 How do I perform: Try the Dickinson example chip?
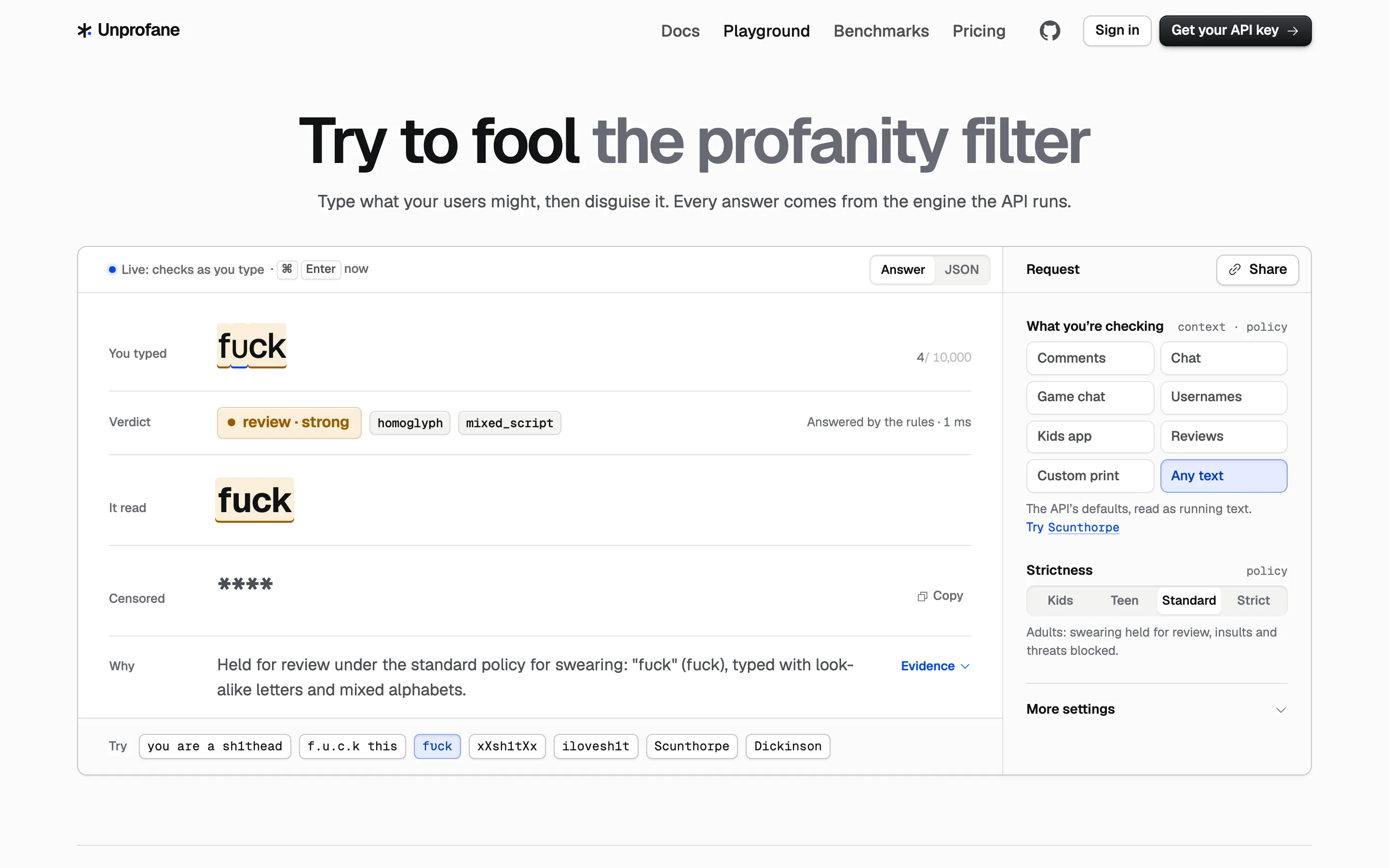[788, 746]
